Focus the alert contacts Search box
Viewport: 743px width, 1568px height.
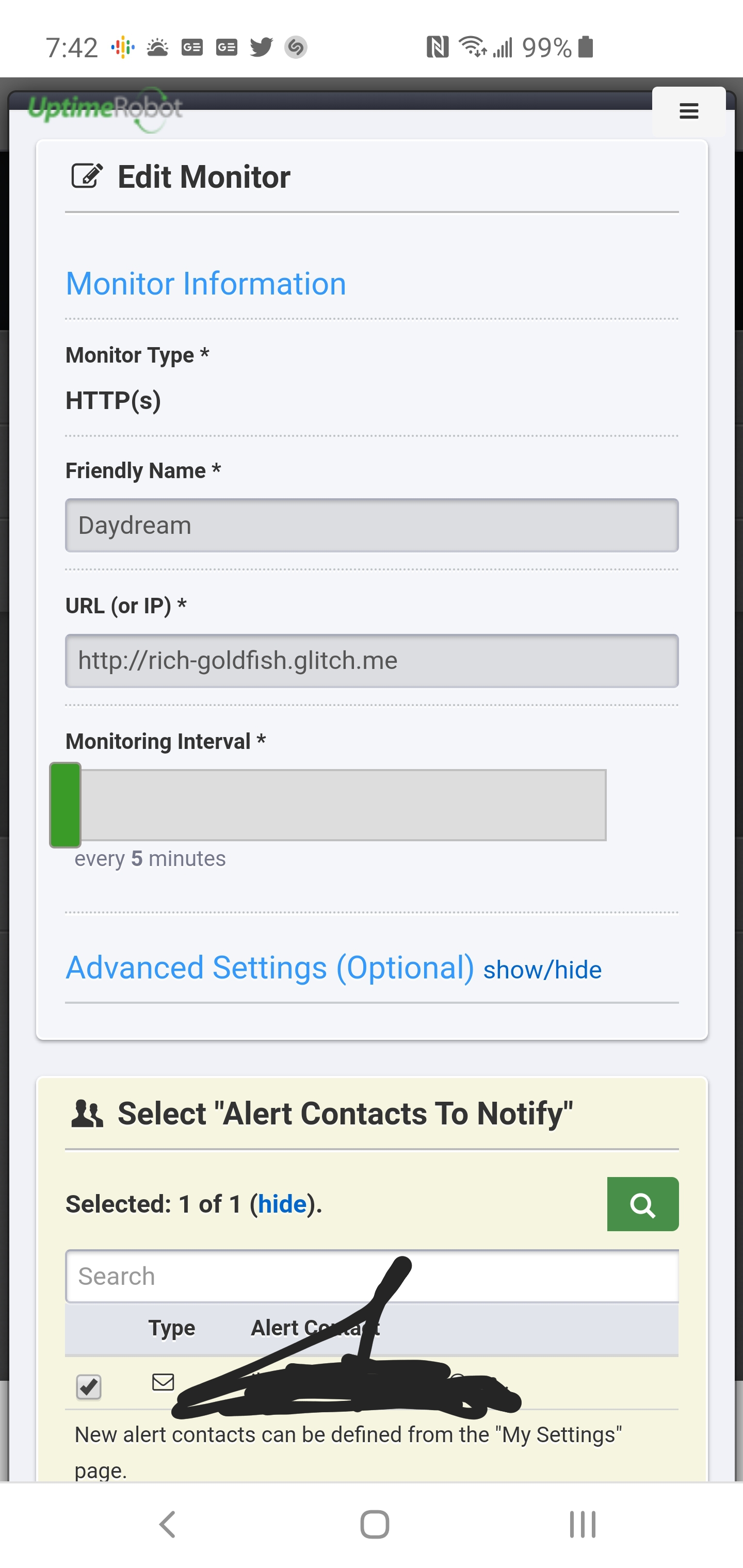click(372, 1276)
